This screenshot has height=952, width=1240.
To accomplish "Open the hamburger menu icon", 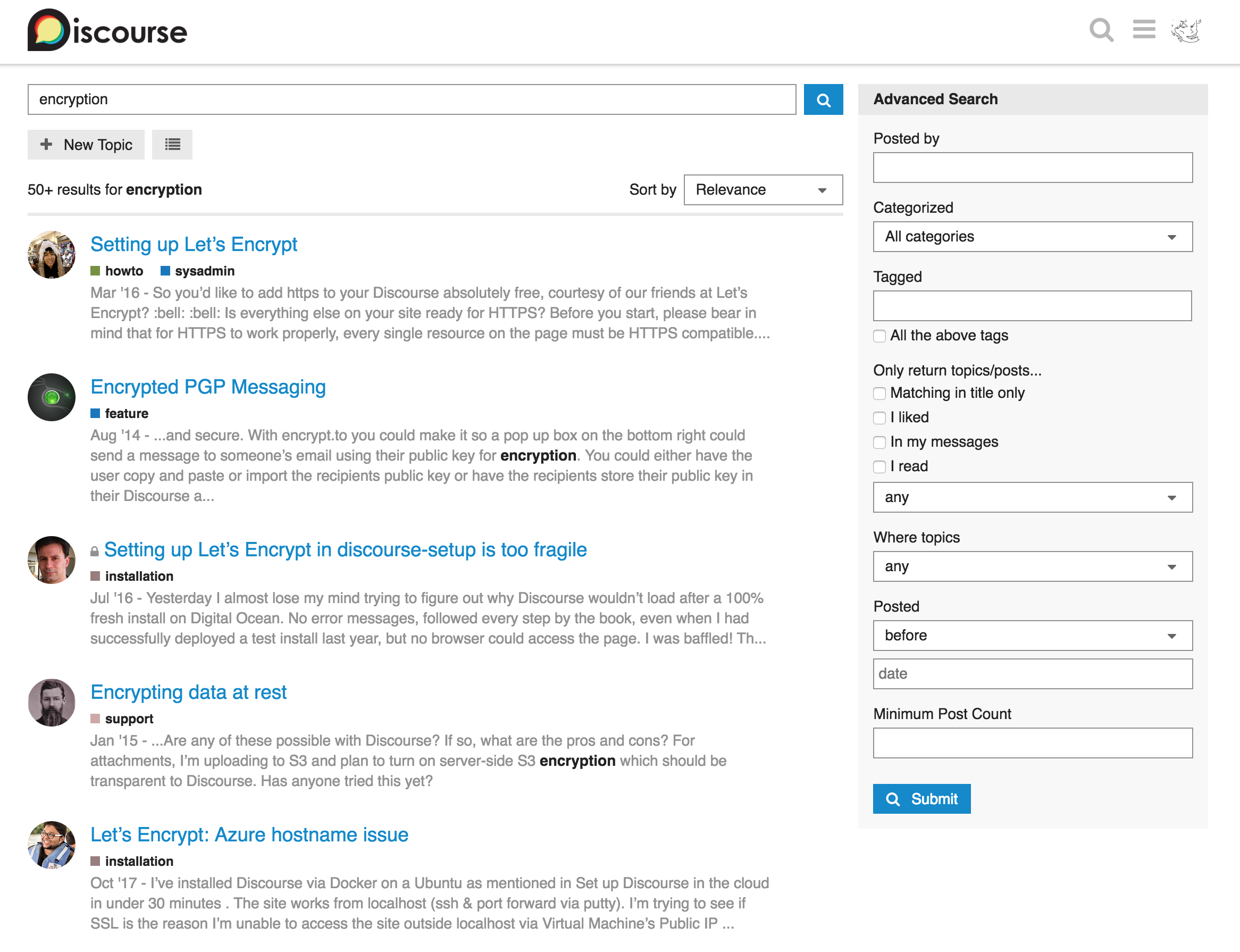I will pos(1143,29).
